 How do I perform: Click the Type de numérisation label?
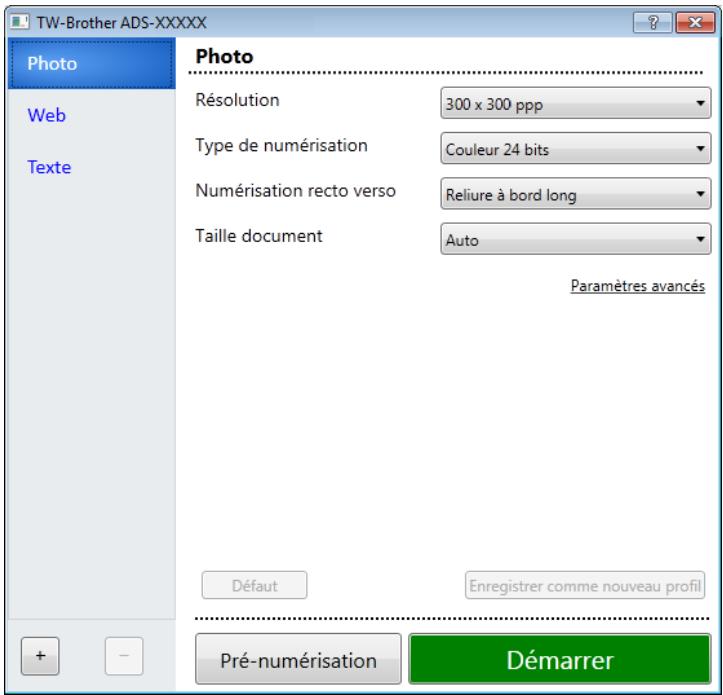(281, 146)
